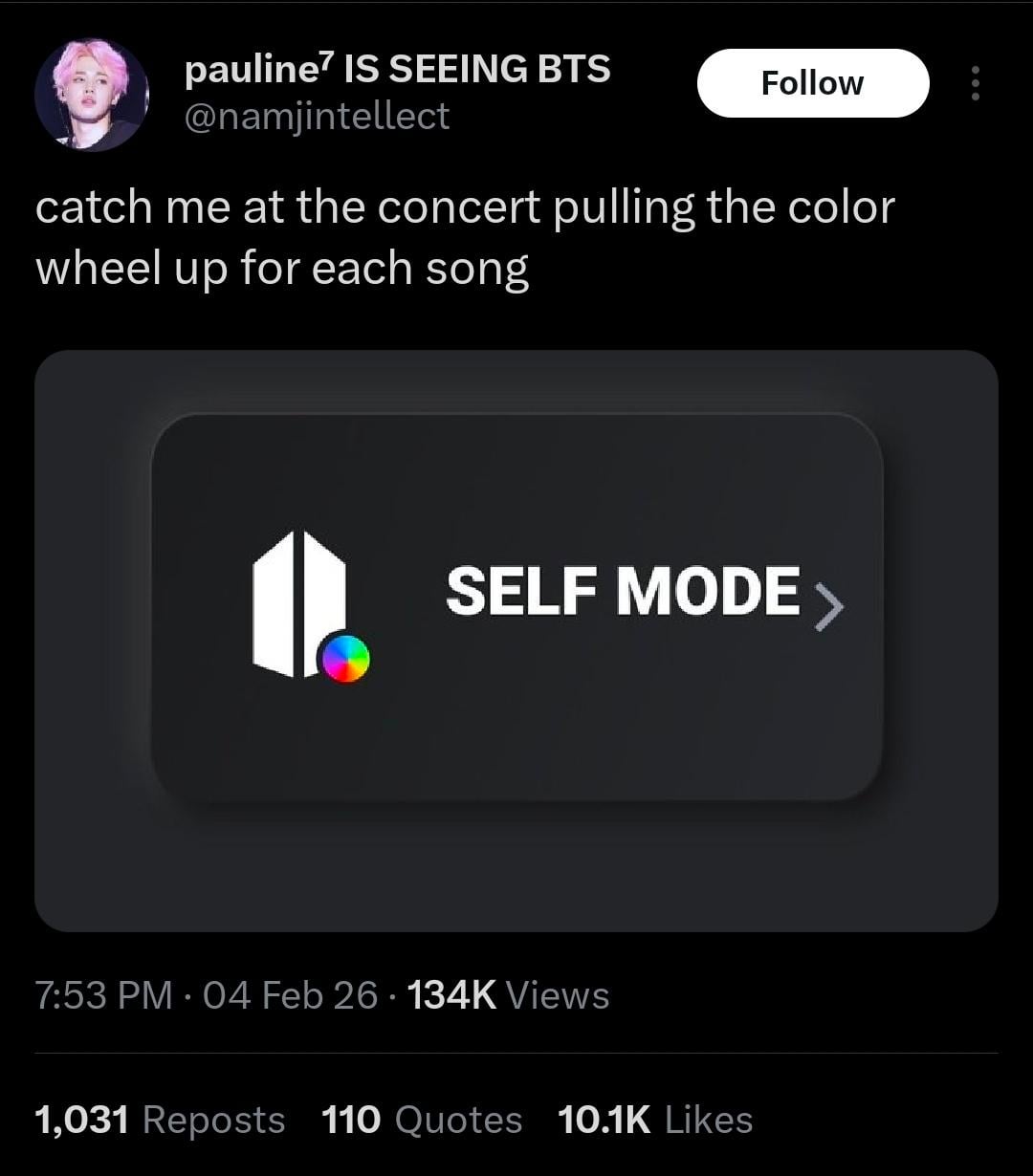Click the word Likes label
Image resolution: width=1033 pixels, height=1176 pixels.
[x=708, y=1120]
